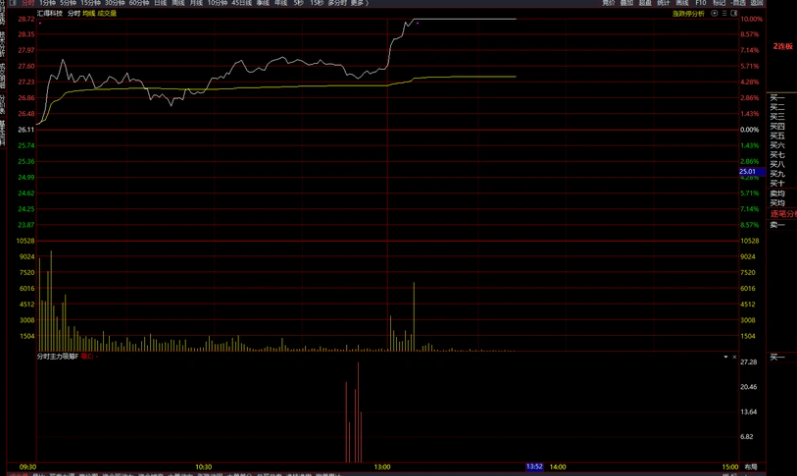The height and width of the screenshot is (476, 797).
Task: Click the 13:52 time marker on the axis
Action: pos(534,466)
